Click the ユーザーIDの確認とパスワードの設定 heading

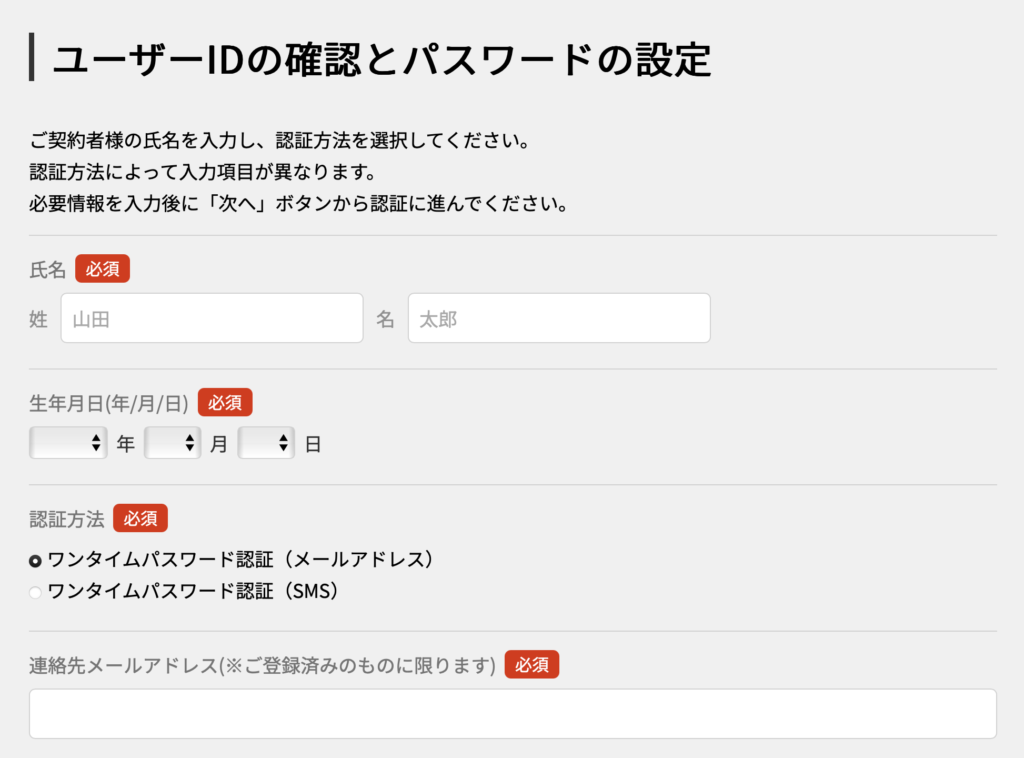(381, 59)
